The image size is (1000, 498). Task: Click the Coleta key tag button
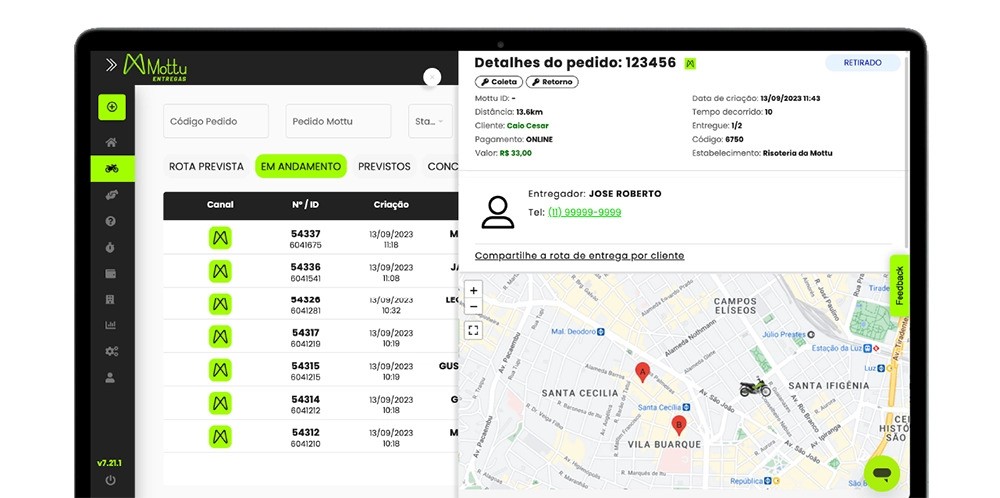499,82
